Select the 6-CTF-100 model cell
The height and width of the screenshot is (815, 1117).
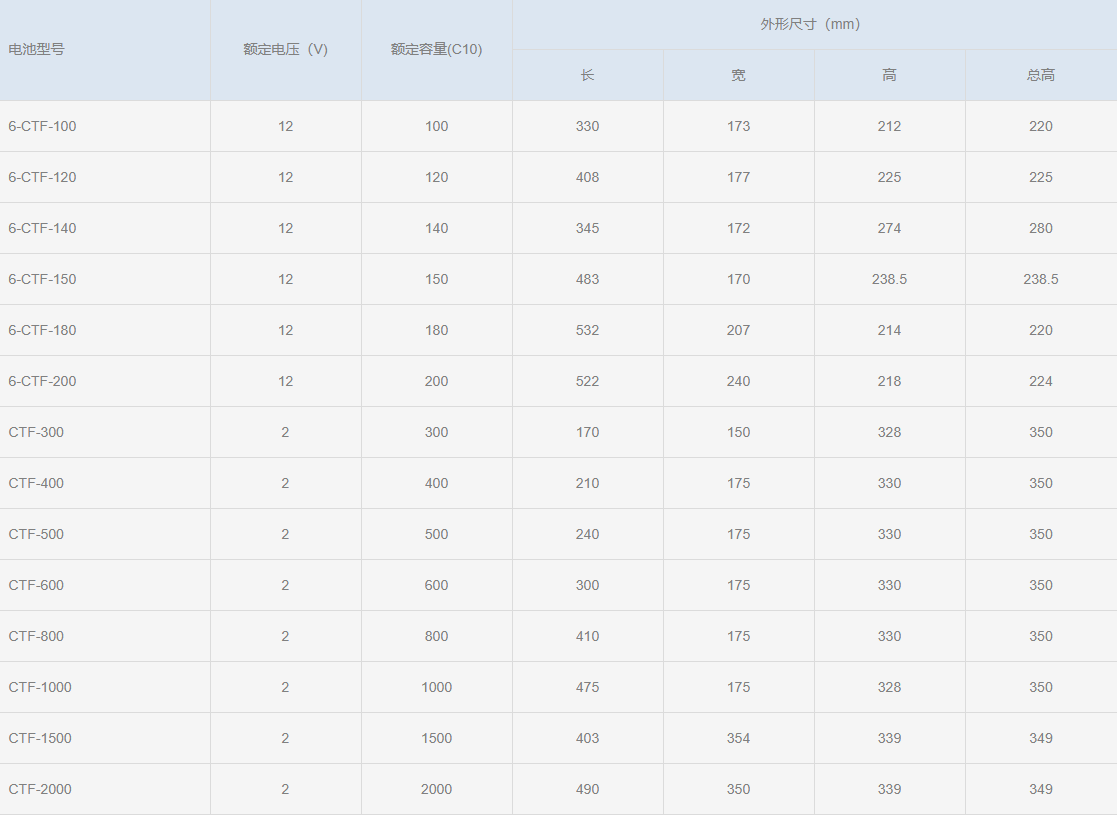point(42,126)
